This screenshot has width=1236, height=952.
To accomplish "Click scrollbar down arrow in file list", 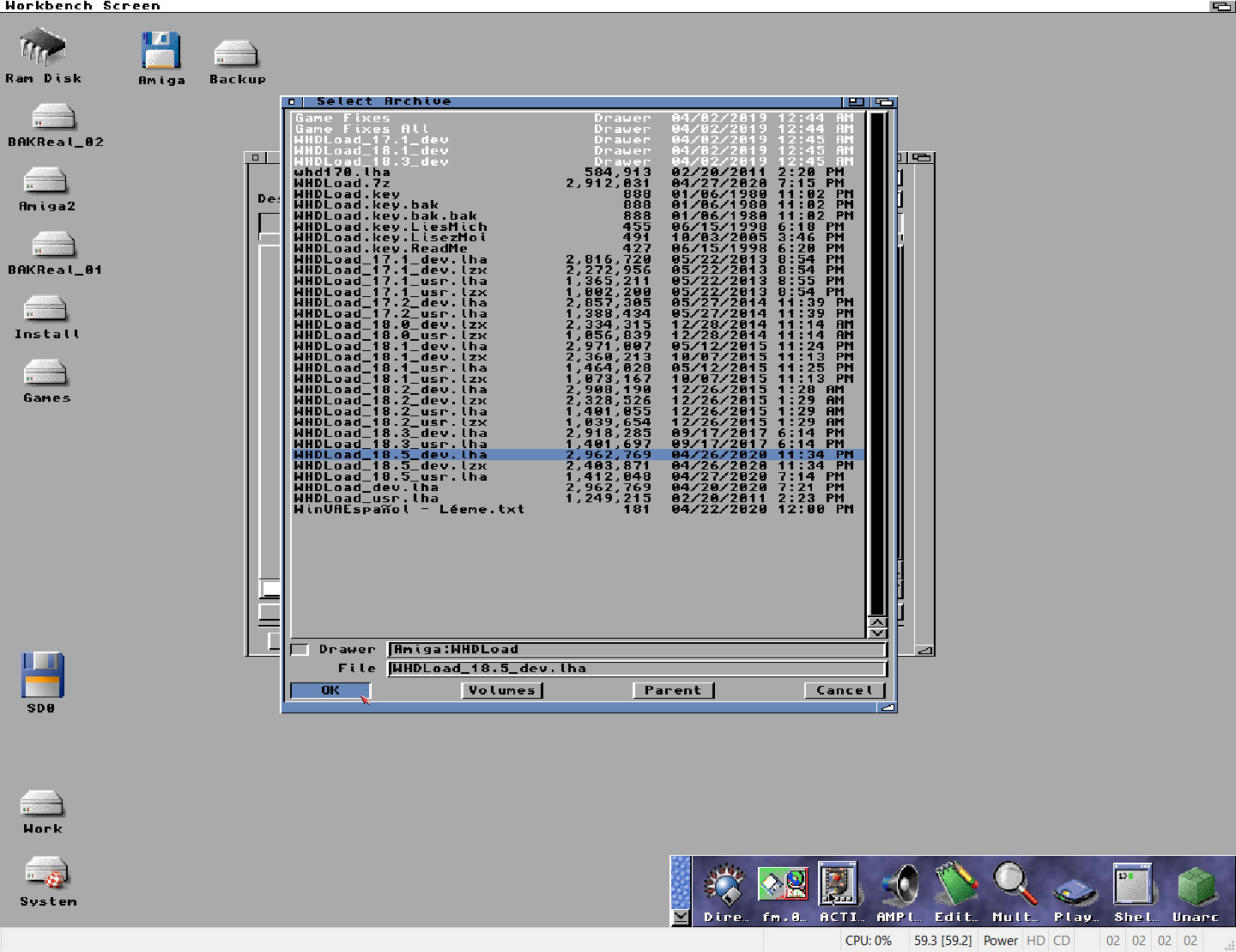I will pos(877,633).
